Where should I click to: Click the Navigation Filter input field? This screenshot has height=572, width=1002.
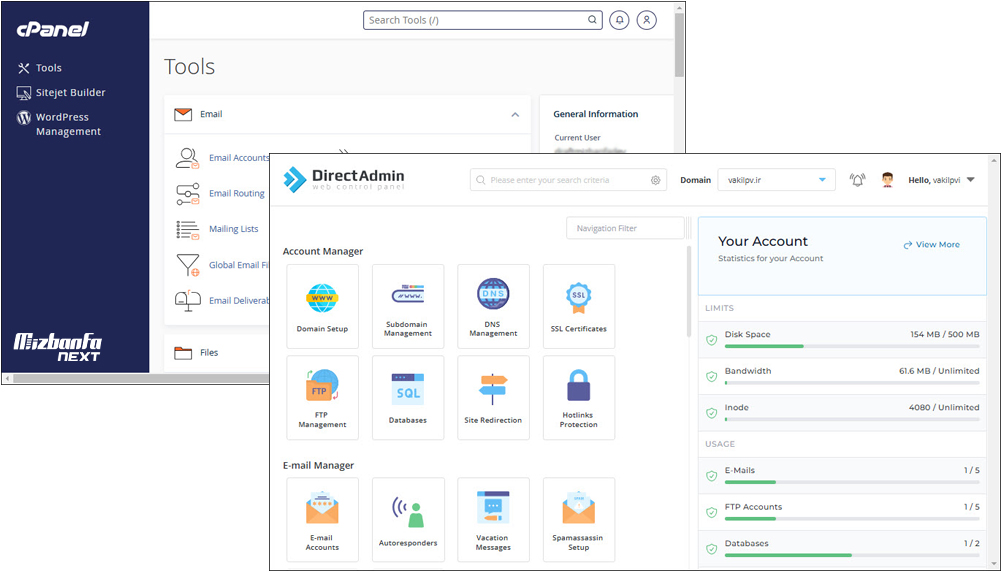(625, 229)
